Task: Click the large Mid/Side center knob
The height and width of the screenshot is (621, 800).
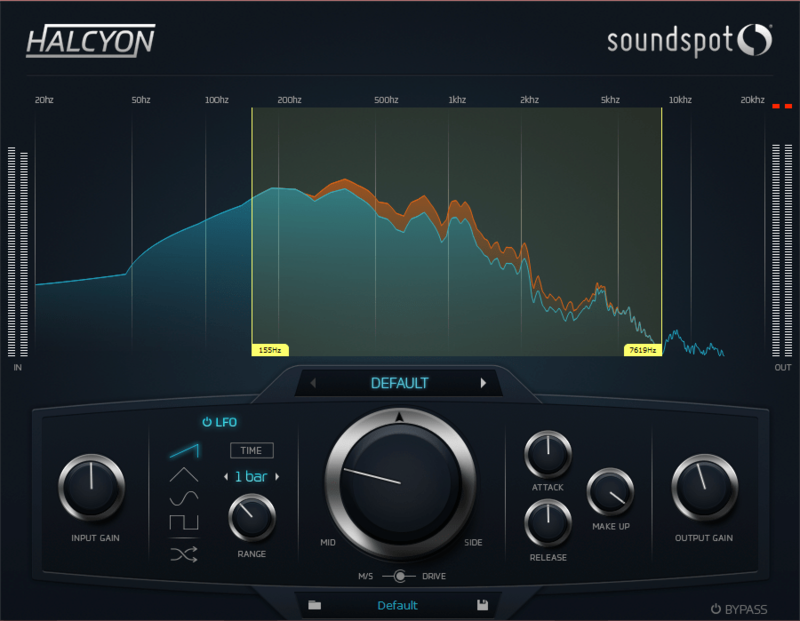Action: (x=401, y=483)
